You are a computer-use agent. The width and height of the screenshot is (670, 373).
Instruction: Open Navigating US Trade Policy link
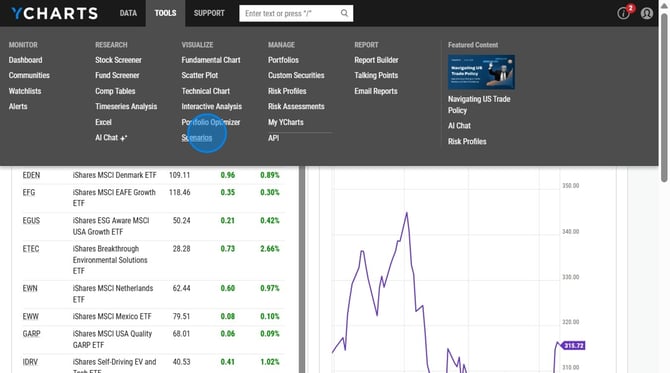479,105
